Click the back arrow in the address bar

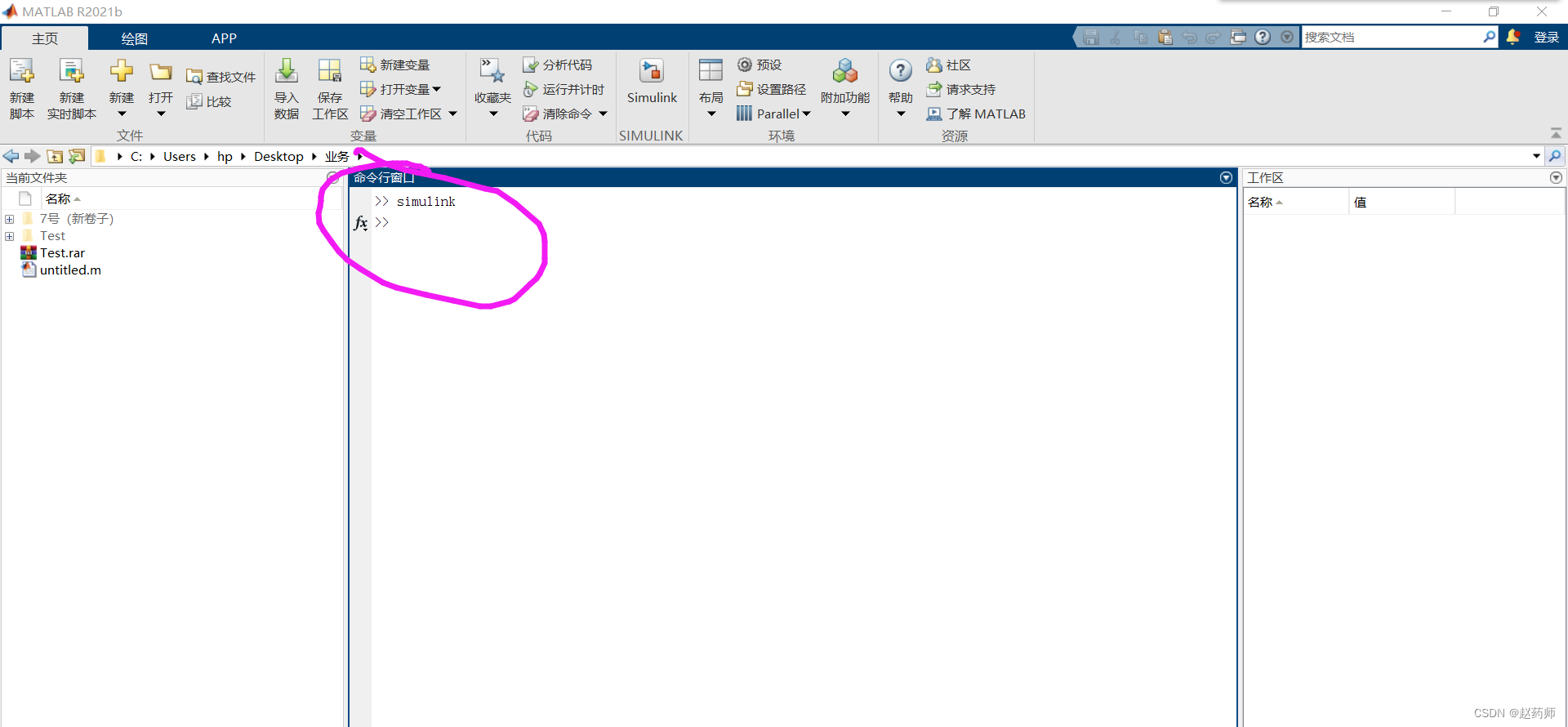pos(11,156)
